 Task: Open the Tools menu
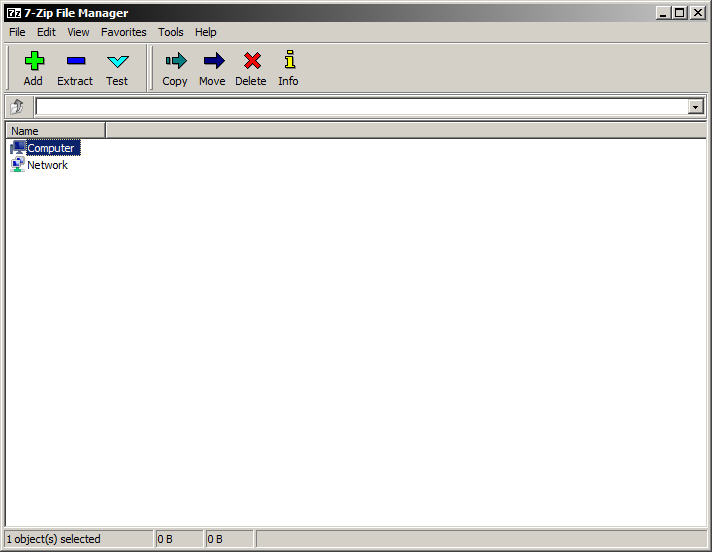click(171, 32)
